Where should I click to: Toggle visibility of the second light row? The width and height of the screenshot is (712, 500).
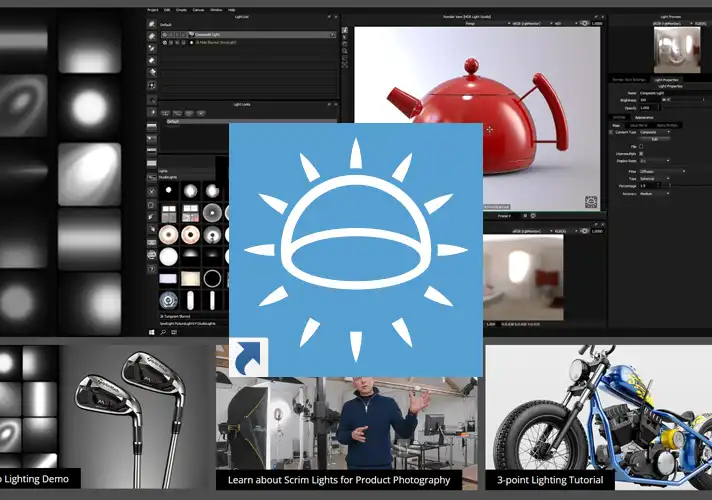(165, 42)
